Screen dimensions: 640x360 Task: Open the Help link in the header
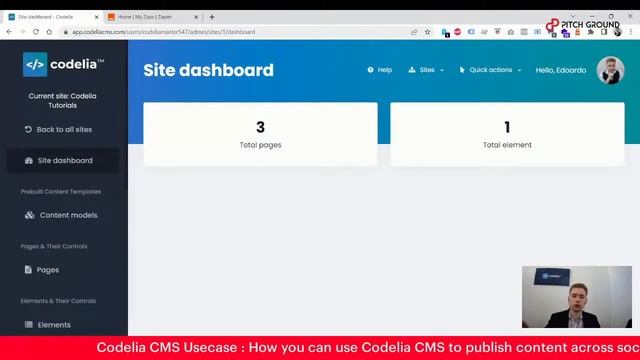(380, 70)
